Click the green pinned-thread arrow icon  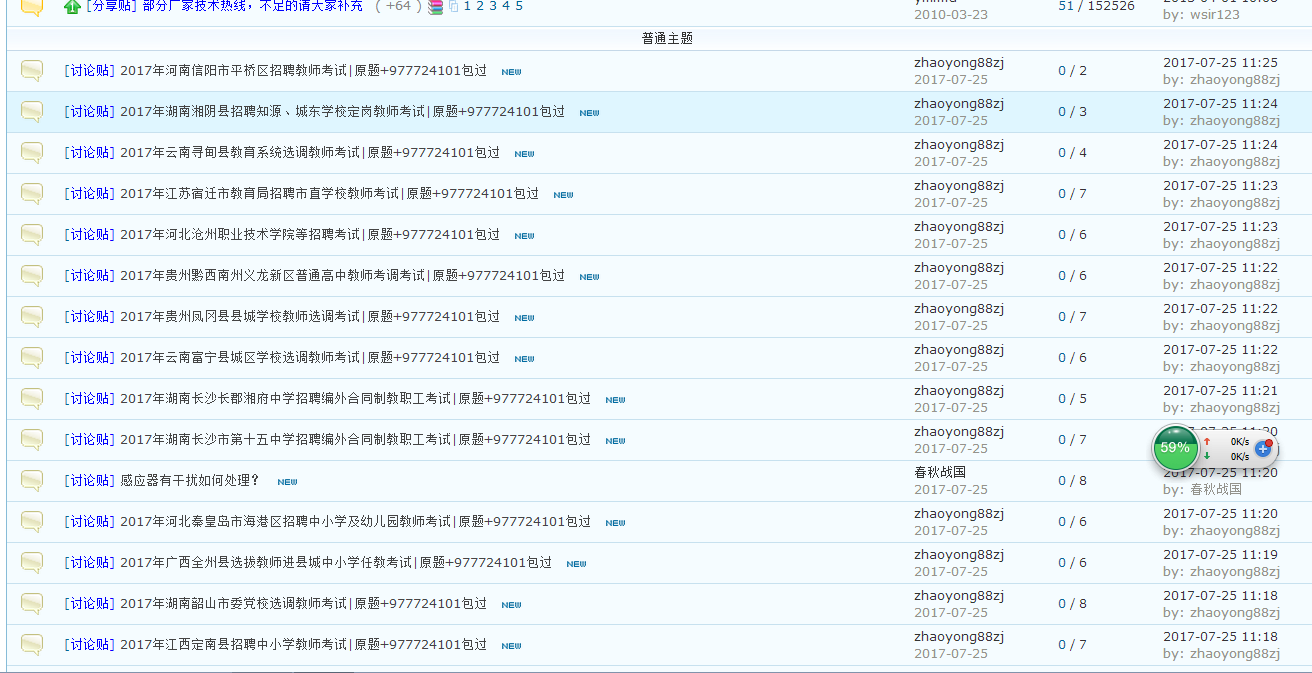pos(72,6)
